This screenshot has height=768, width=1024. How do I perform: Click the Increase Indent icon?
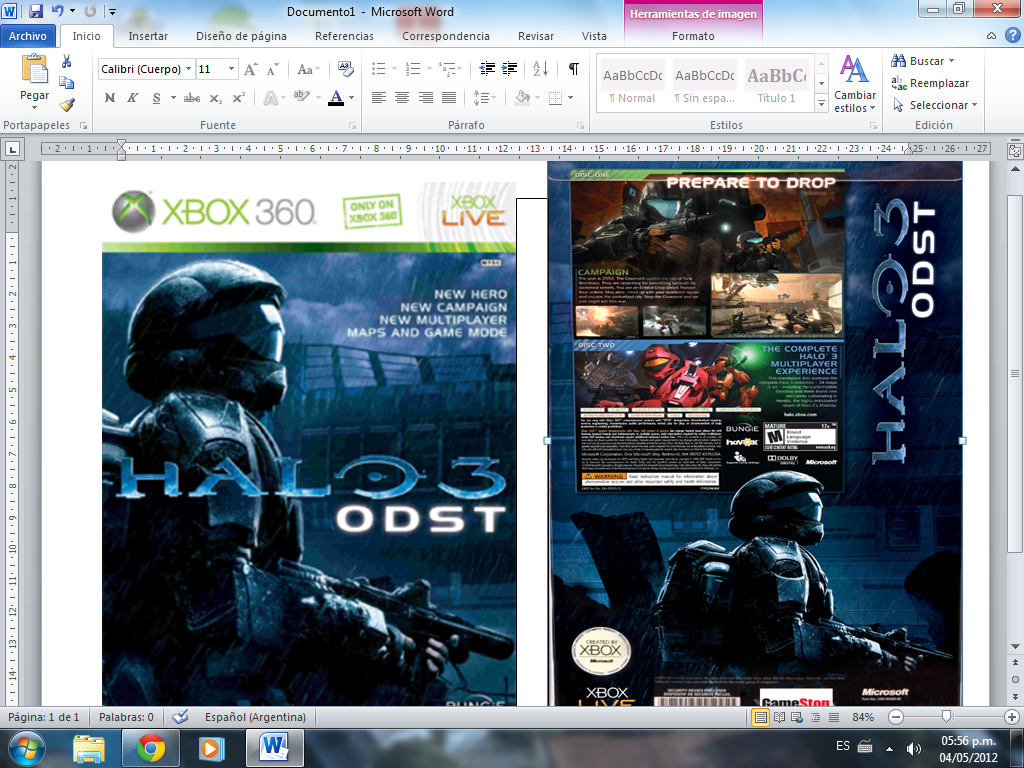(509, 69)
